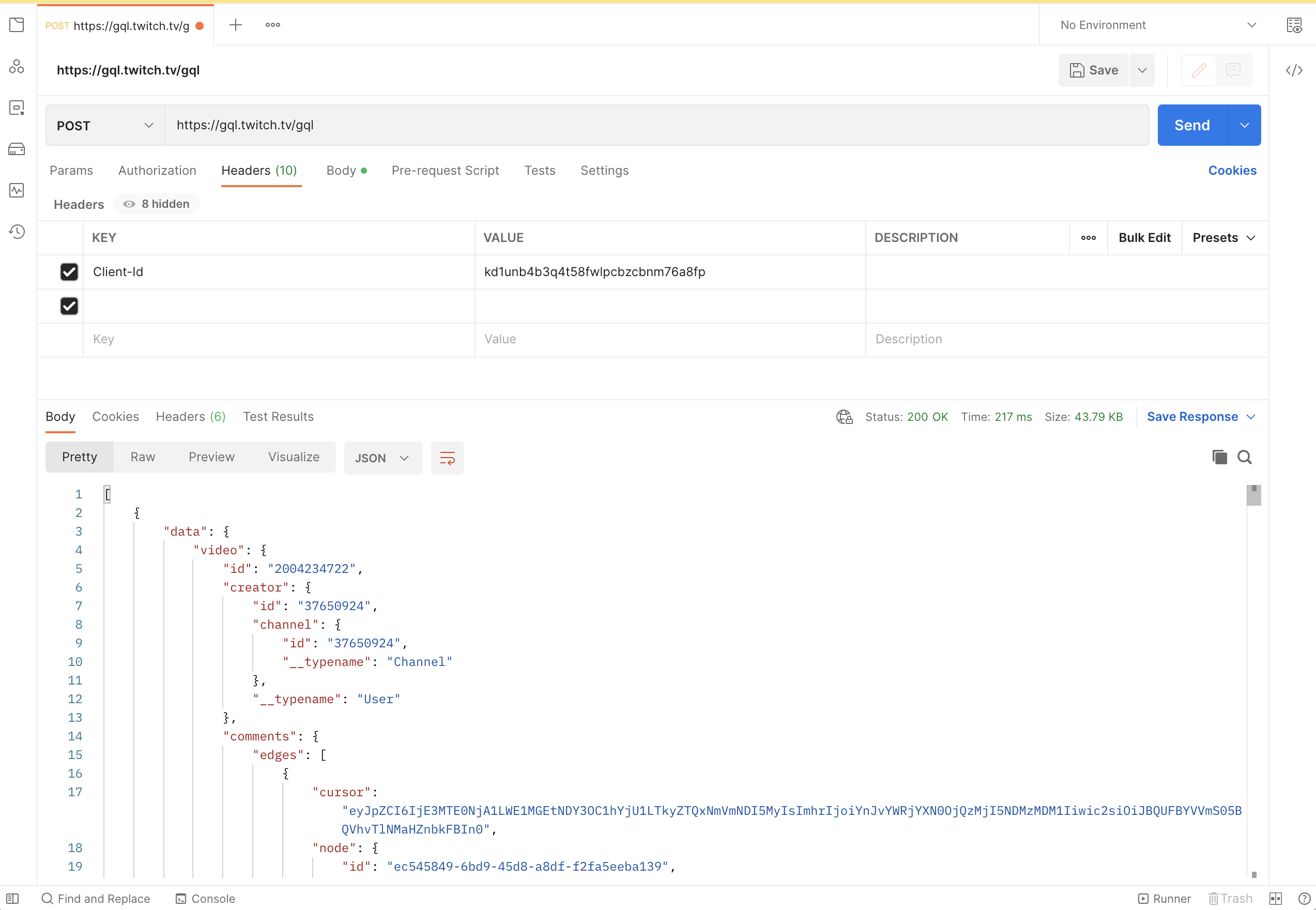Viewport: 1316px width, 910px height.
Task: Open the History sidebar icon
Action: [17, 232]
